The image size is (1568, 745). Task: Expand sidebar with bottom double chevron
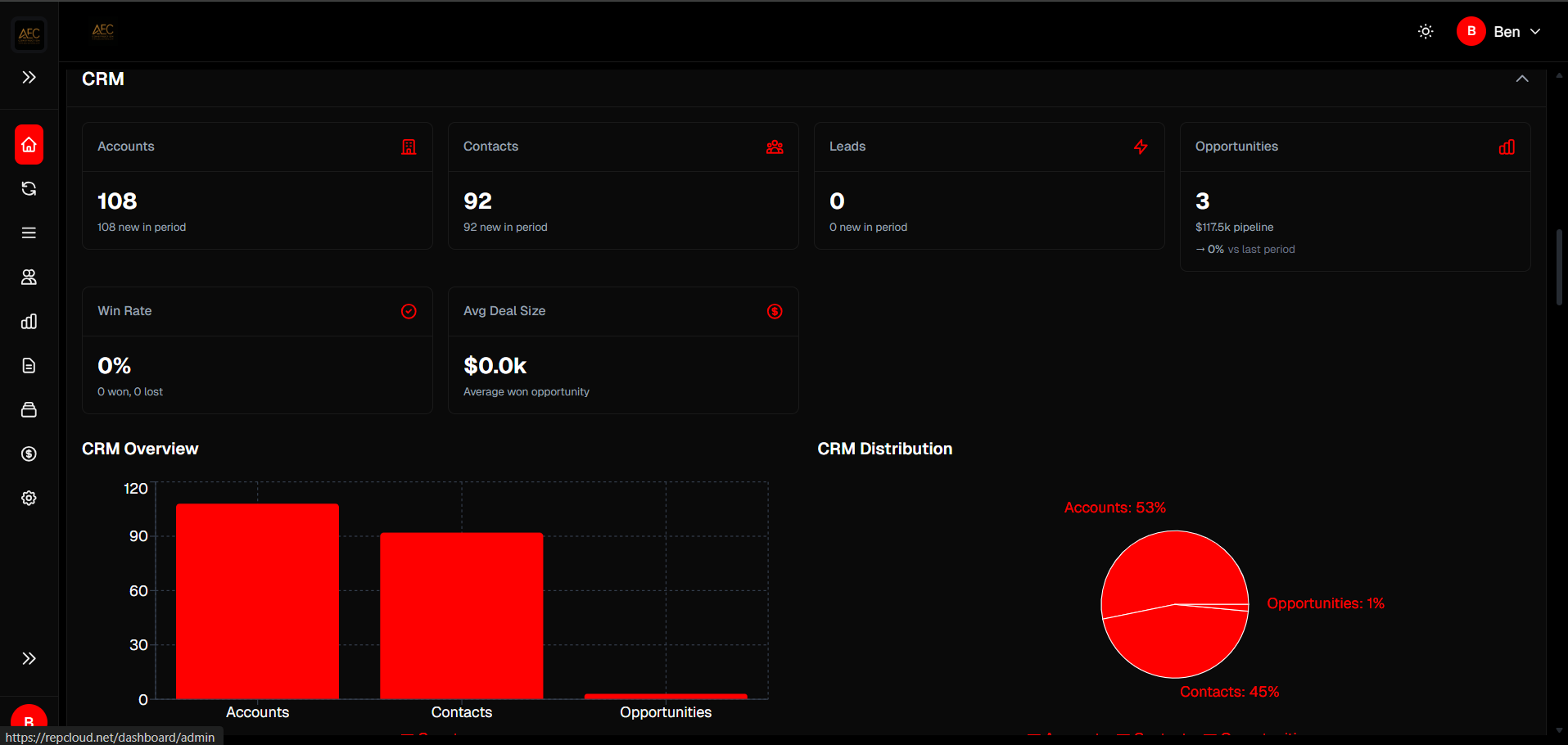[29, 659]
